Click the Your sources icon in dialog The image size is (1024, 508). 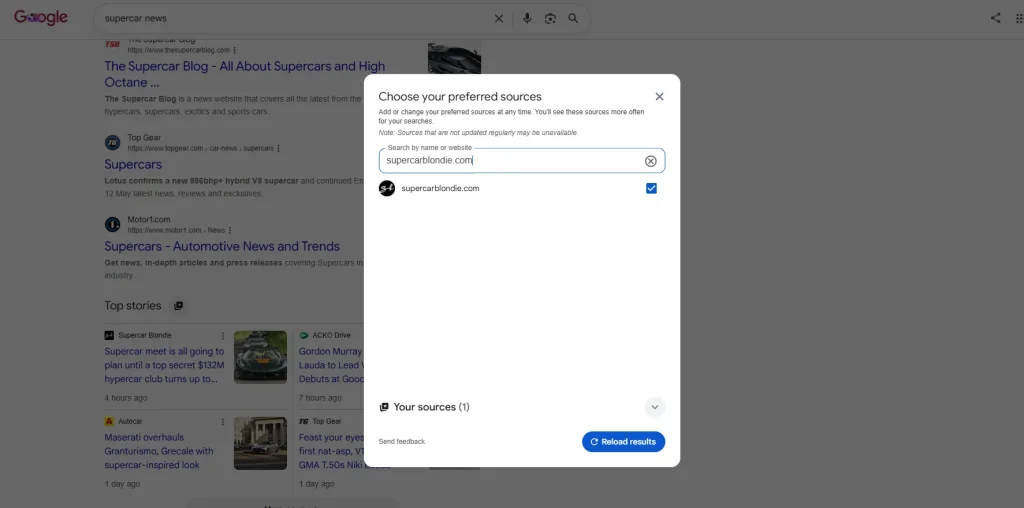click(x=384, y=407)
